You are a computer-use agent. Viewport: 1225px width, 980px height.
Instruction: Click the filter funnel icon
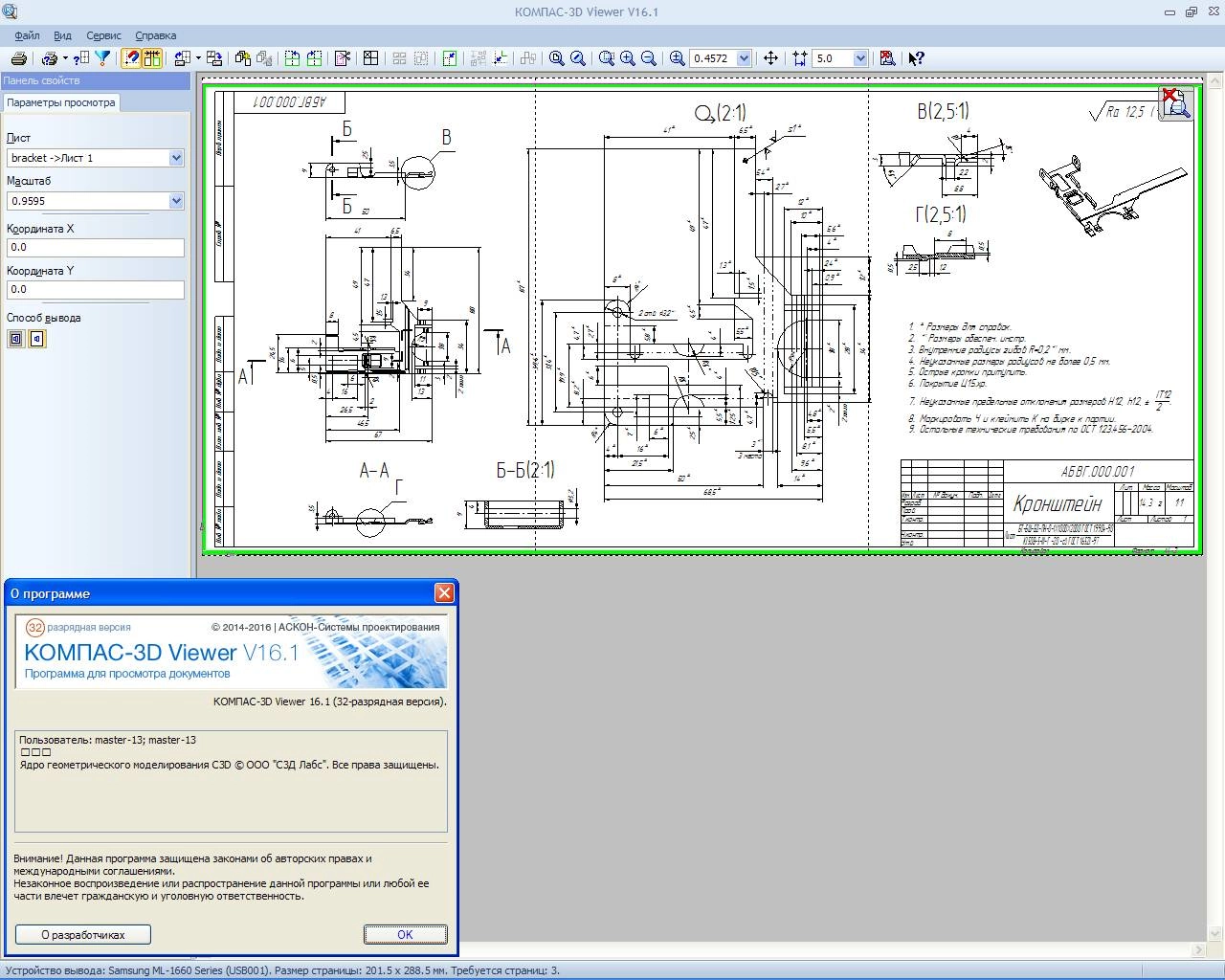click(102, 58)
